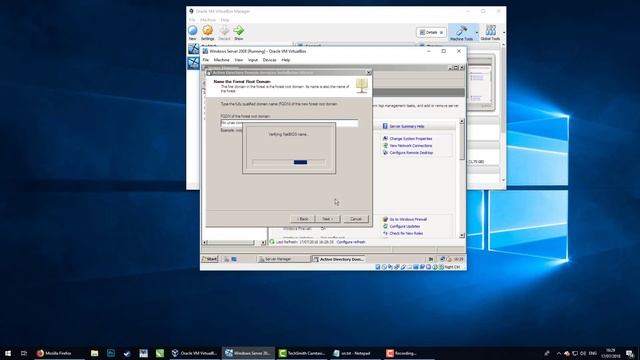This screenshot has width=640, height=360.
Task: Open Devices menu of the VM window
Action: pyautogui.click(x=269, y=60)
